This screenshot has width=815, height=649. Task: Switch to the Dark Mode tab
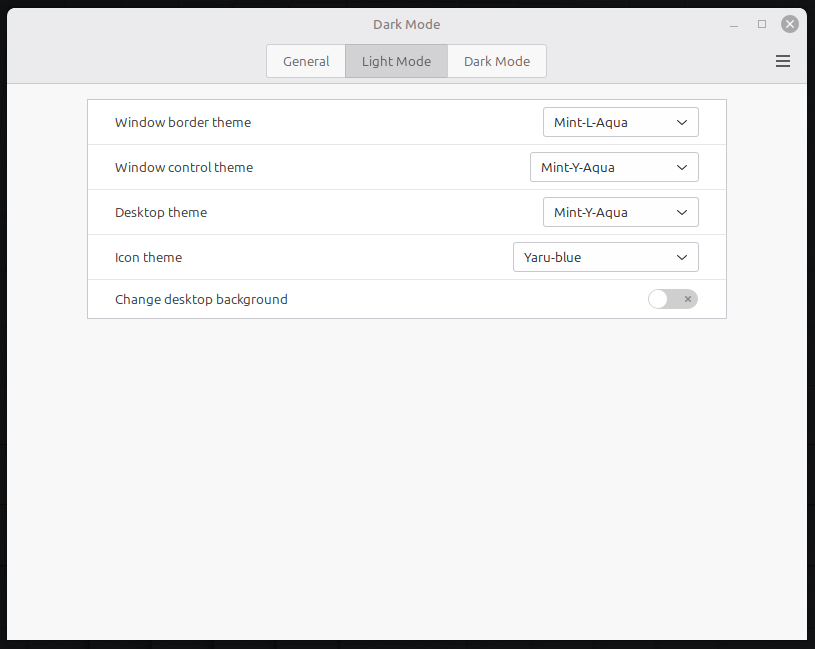click(x=497, y=61)
